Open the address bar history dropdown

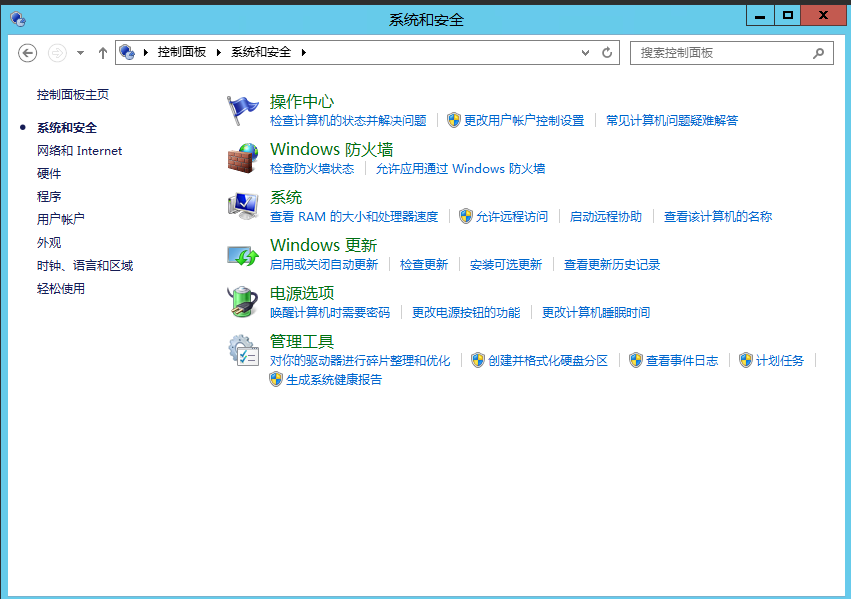586,53
